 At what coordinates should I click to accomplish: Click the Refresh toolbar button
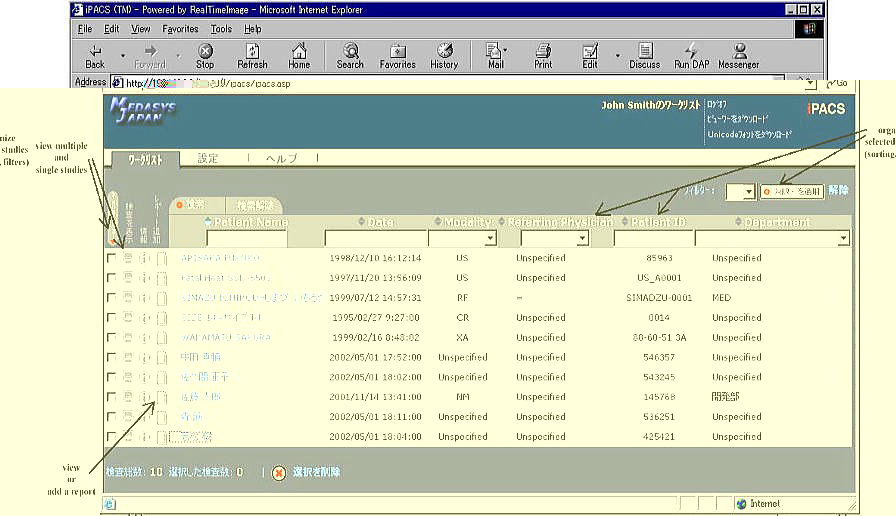pyautogui.click(x=252, y=55)
